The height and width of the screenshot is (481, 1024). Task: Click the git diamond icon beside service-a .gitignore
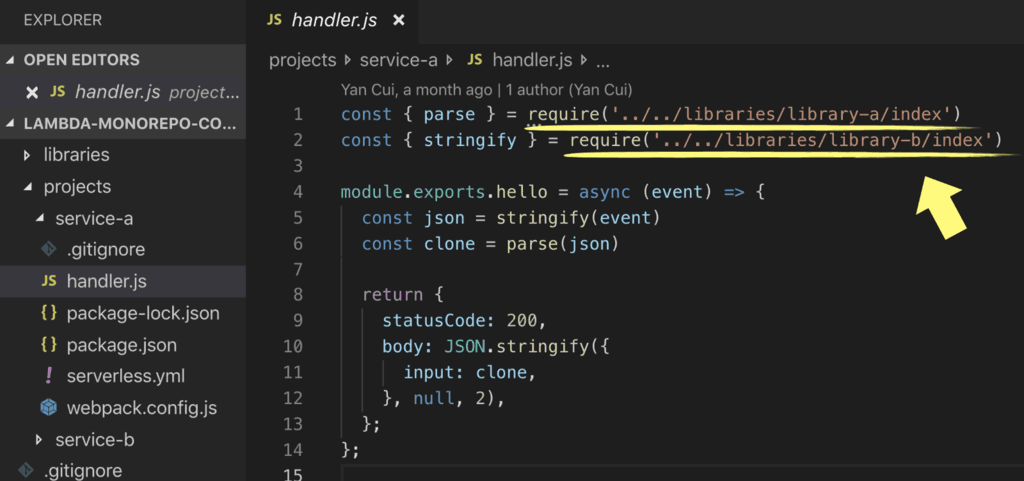click(x=49, y=250)
